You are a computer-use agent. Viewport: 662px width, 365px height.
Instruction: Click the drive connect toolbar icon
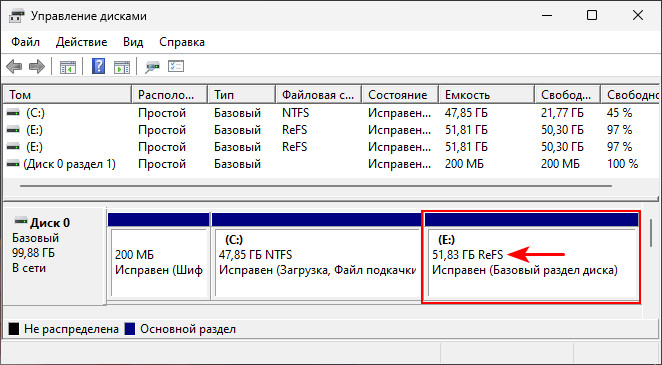pos(152,67)
